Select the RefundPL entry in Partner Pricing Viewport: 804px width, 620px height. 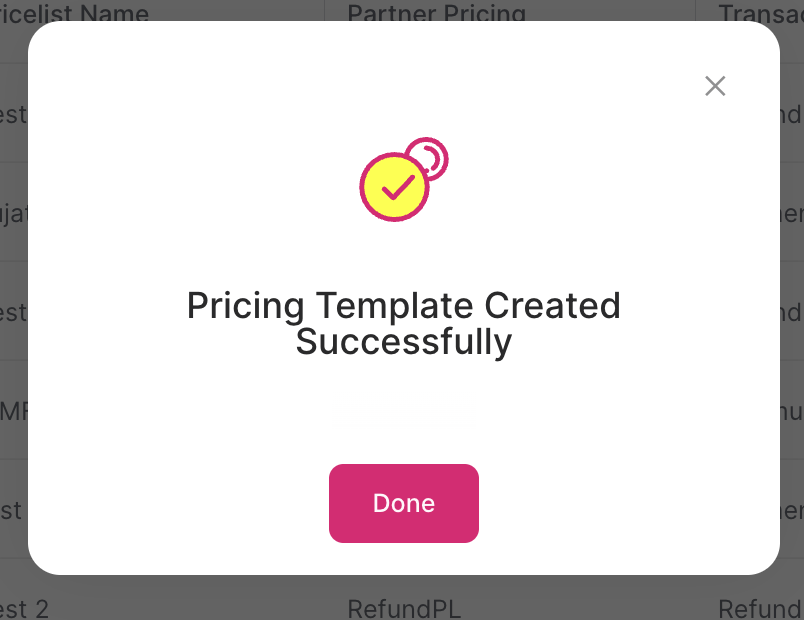click(x=404, y=608)
